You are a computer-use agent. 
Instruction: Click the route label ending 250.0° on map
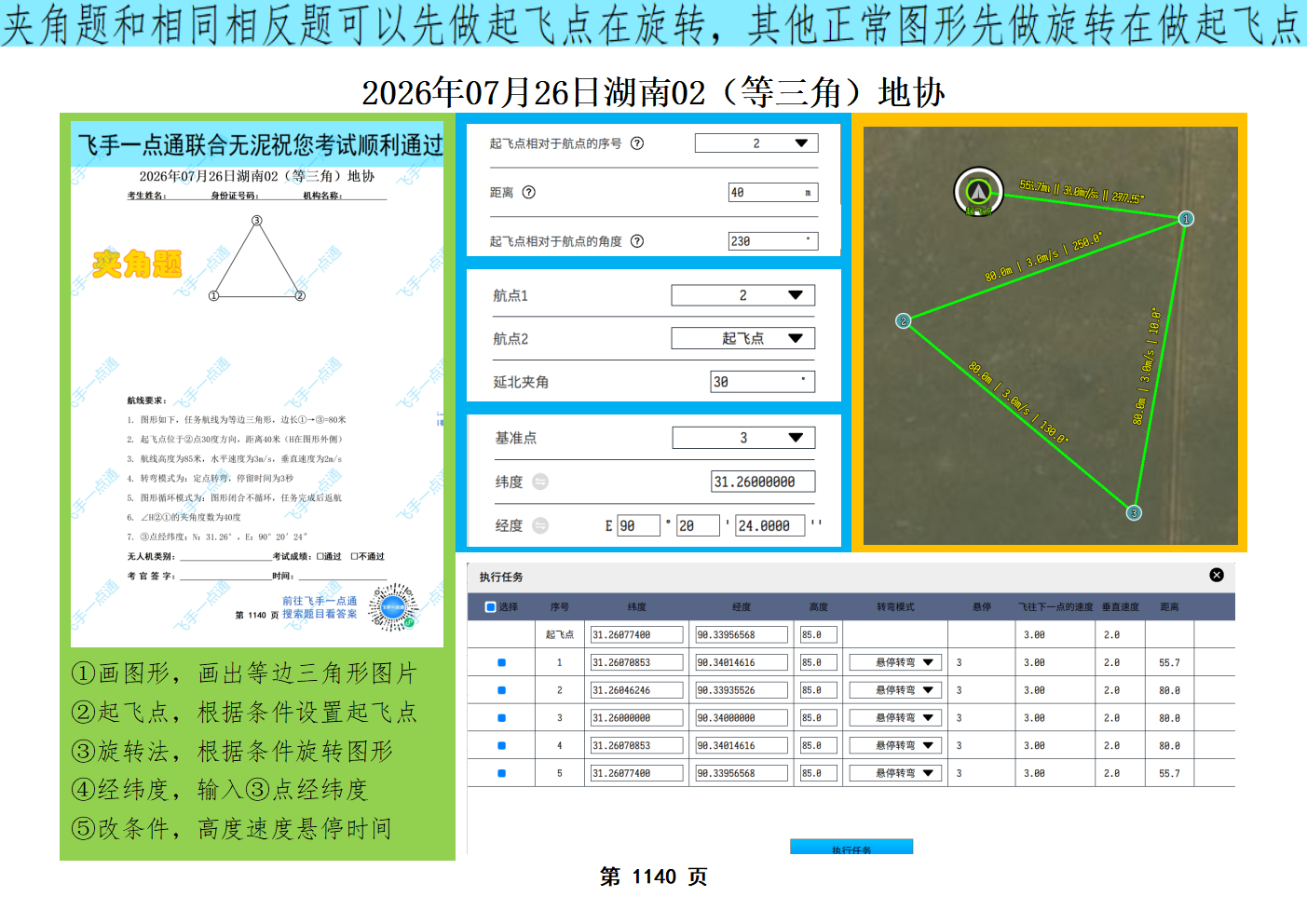coord(1044,256)
